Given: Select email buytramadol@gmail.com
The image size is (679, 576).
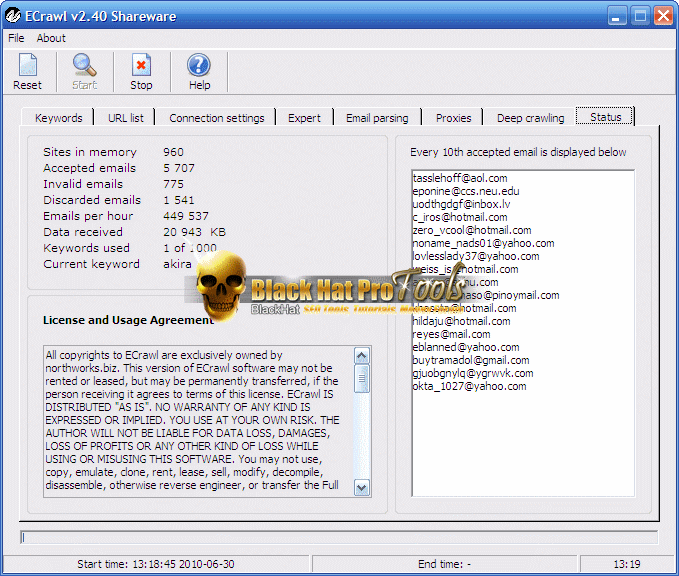Looking at the screenshot, I should 471,360.
